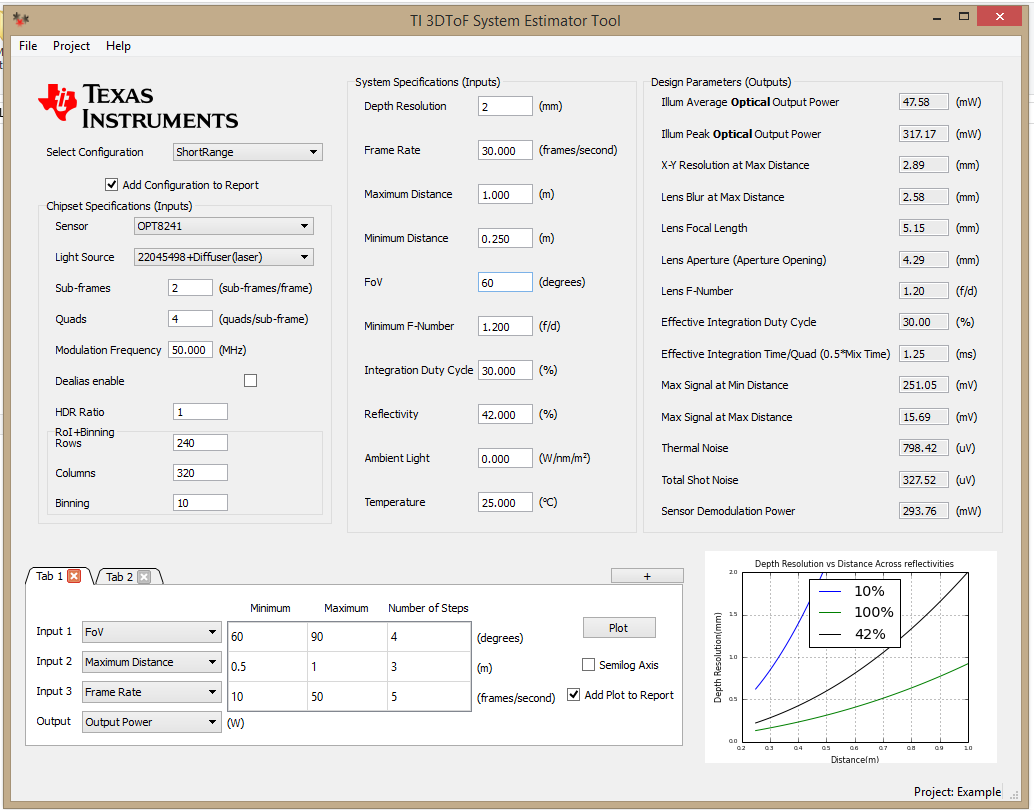Click the Illum Average Optical Output Power value
Image resolution: width=1034 pixels, height=810 pixels.
(x=923, y=102)
